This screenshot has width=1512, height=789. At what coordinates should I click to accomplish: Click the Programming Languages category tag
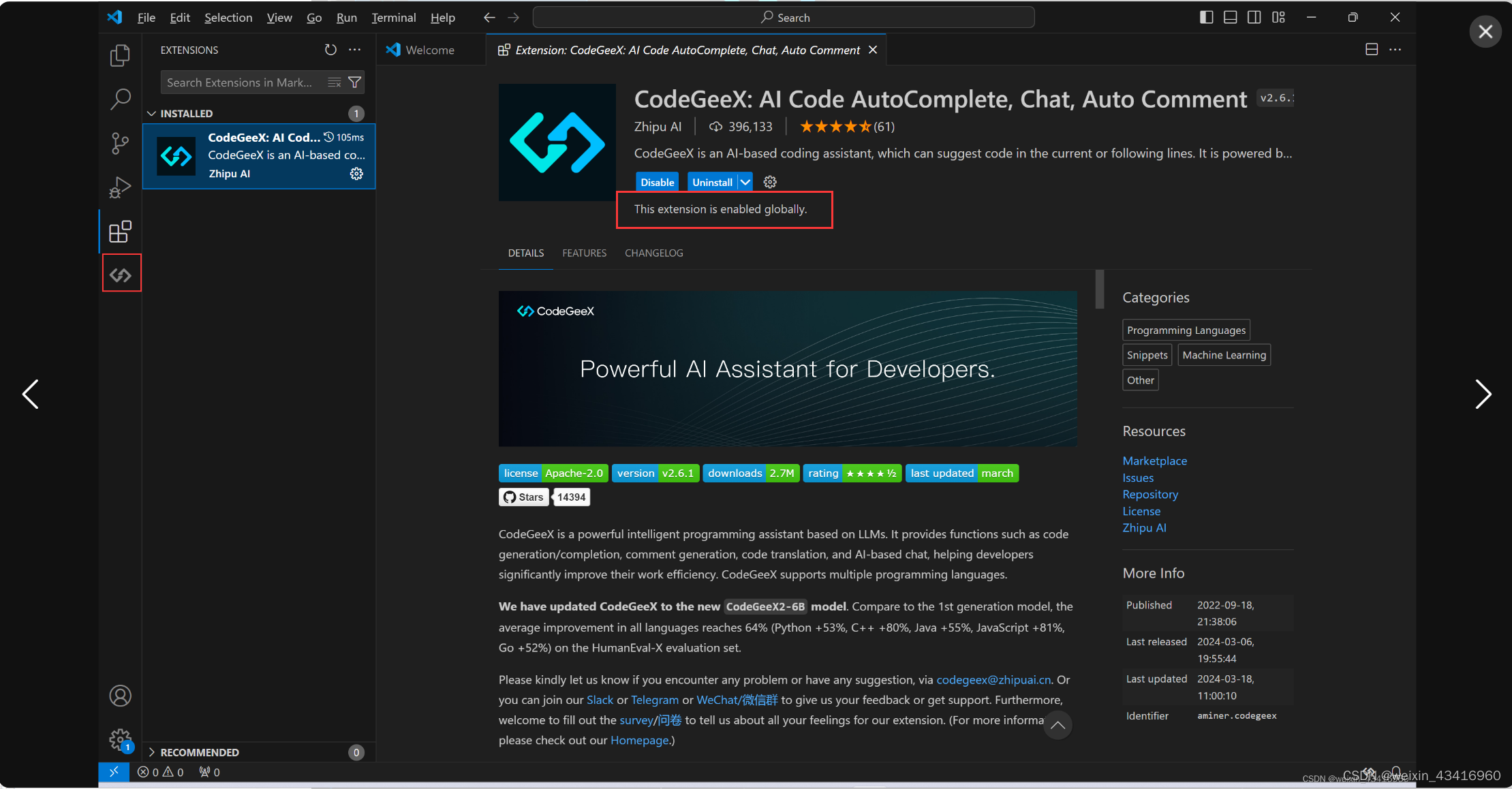[1186, 330]
